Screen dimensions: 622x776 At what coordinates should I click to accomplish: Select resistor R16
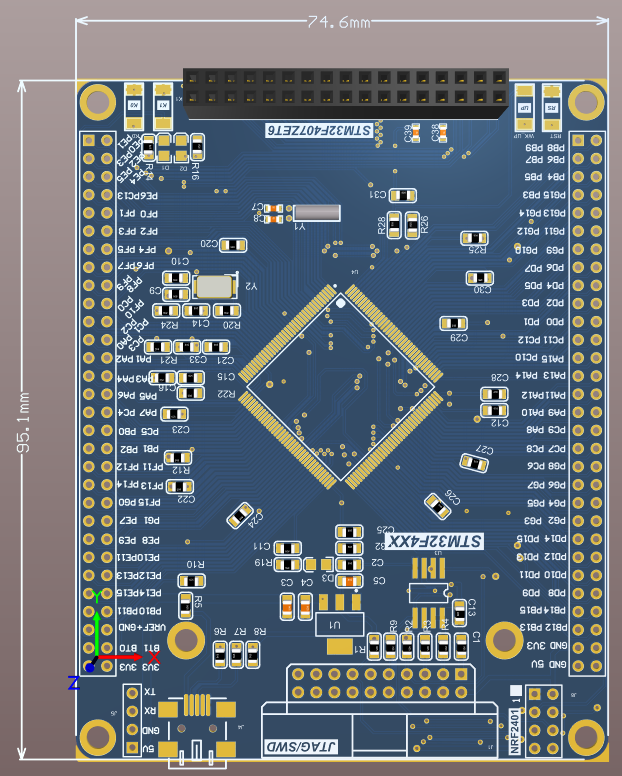(x=197, y=147)
